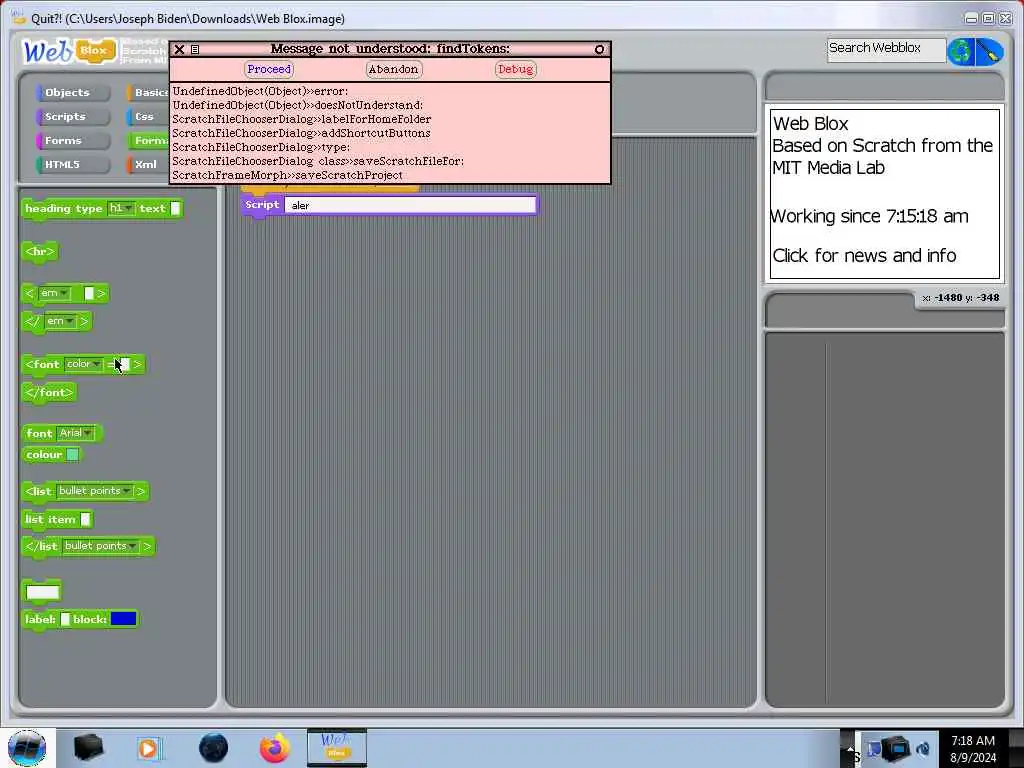Click the green recycle icon

tap(961, 52)
